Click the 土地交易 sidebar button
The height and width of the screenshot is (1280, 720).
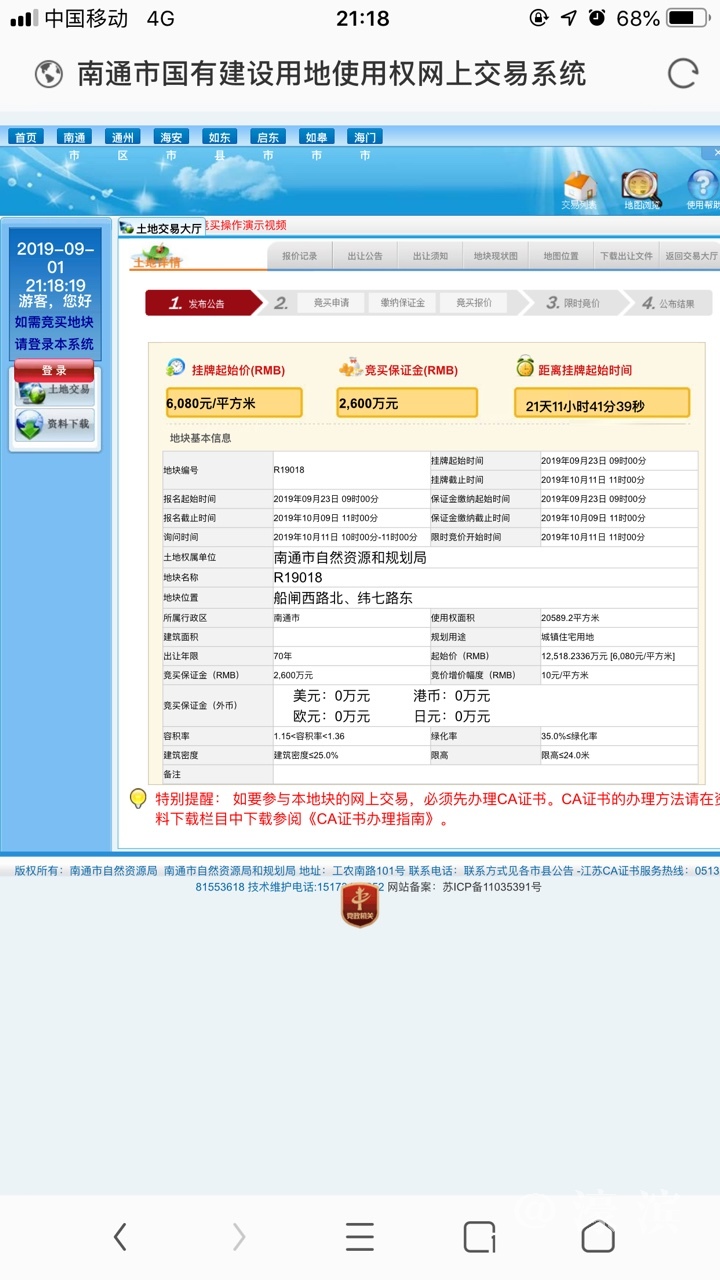[55, 390]
